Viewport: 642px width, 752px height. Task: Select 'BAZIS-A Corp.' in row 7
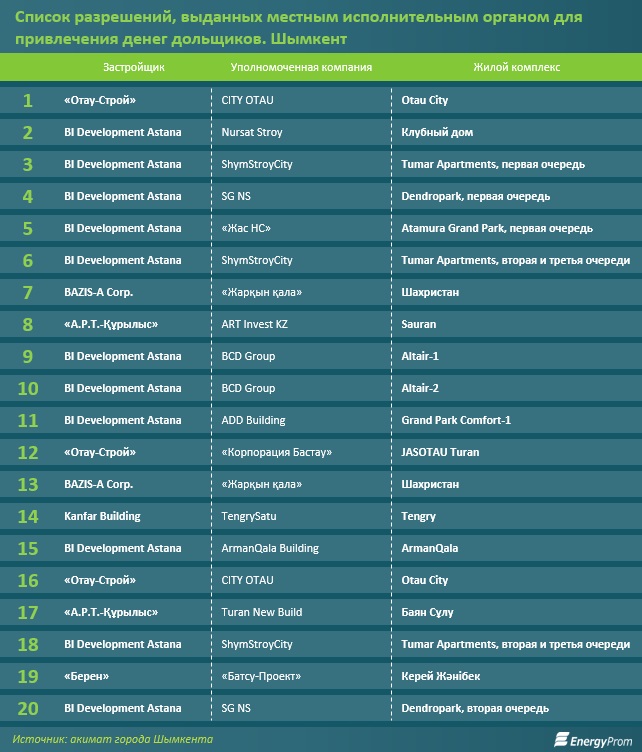(98, 292)
